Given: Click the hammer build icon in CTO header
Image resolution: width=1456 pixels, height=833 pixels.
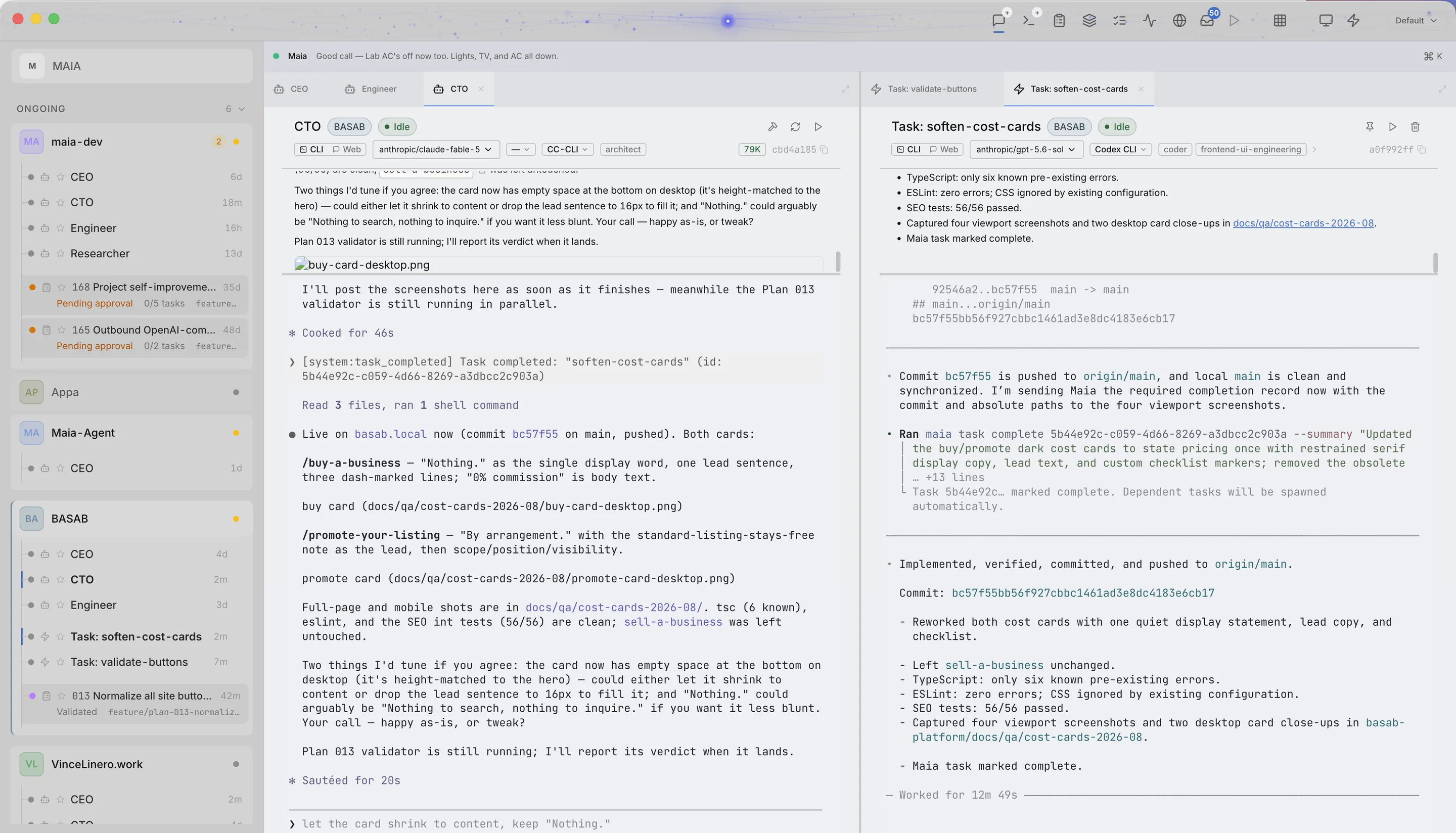Looking at the screenshot, I should (773, 126).
